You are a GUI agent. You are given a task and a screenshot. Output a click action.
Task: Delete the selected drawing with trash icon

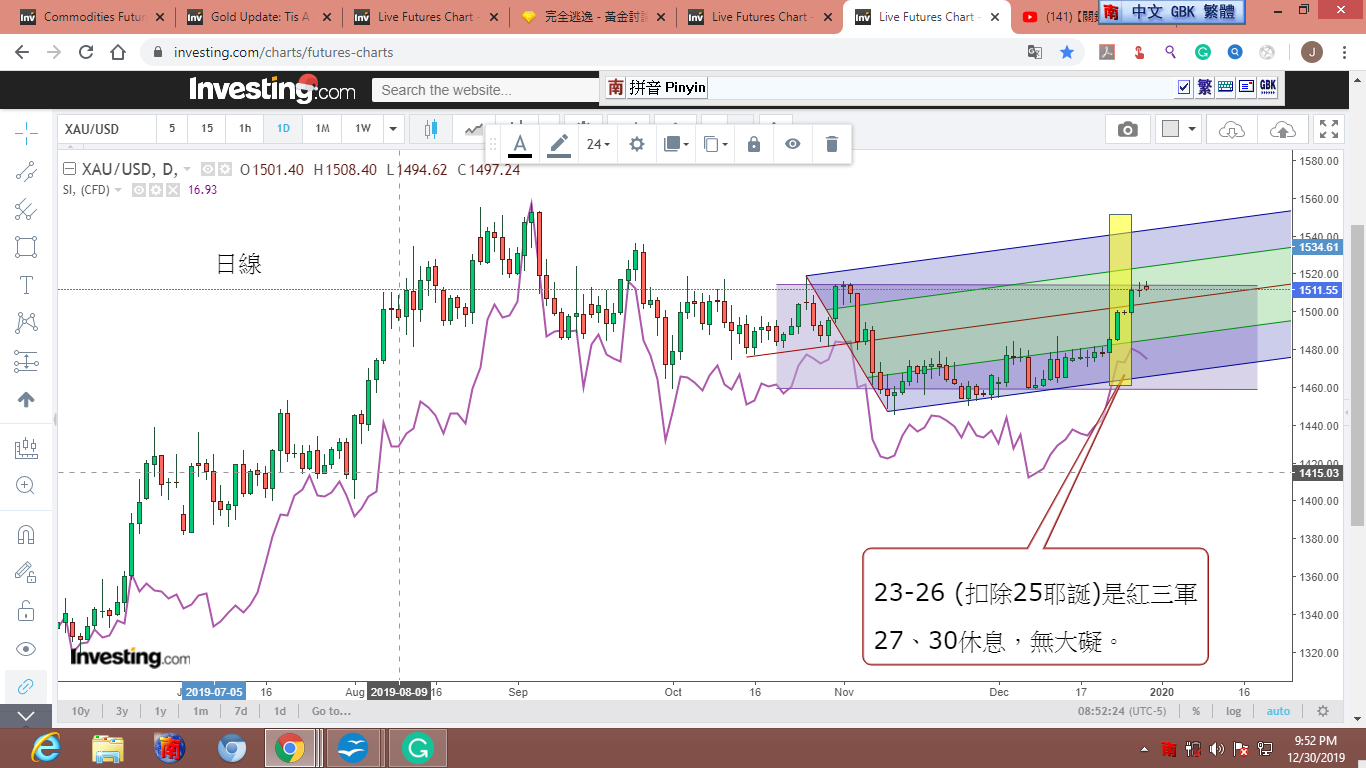(x=831, y=144)
